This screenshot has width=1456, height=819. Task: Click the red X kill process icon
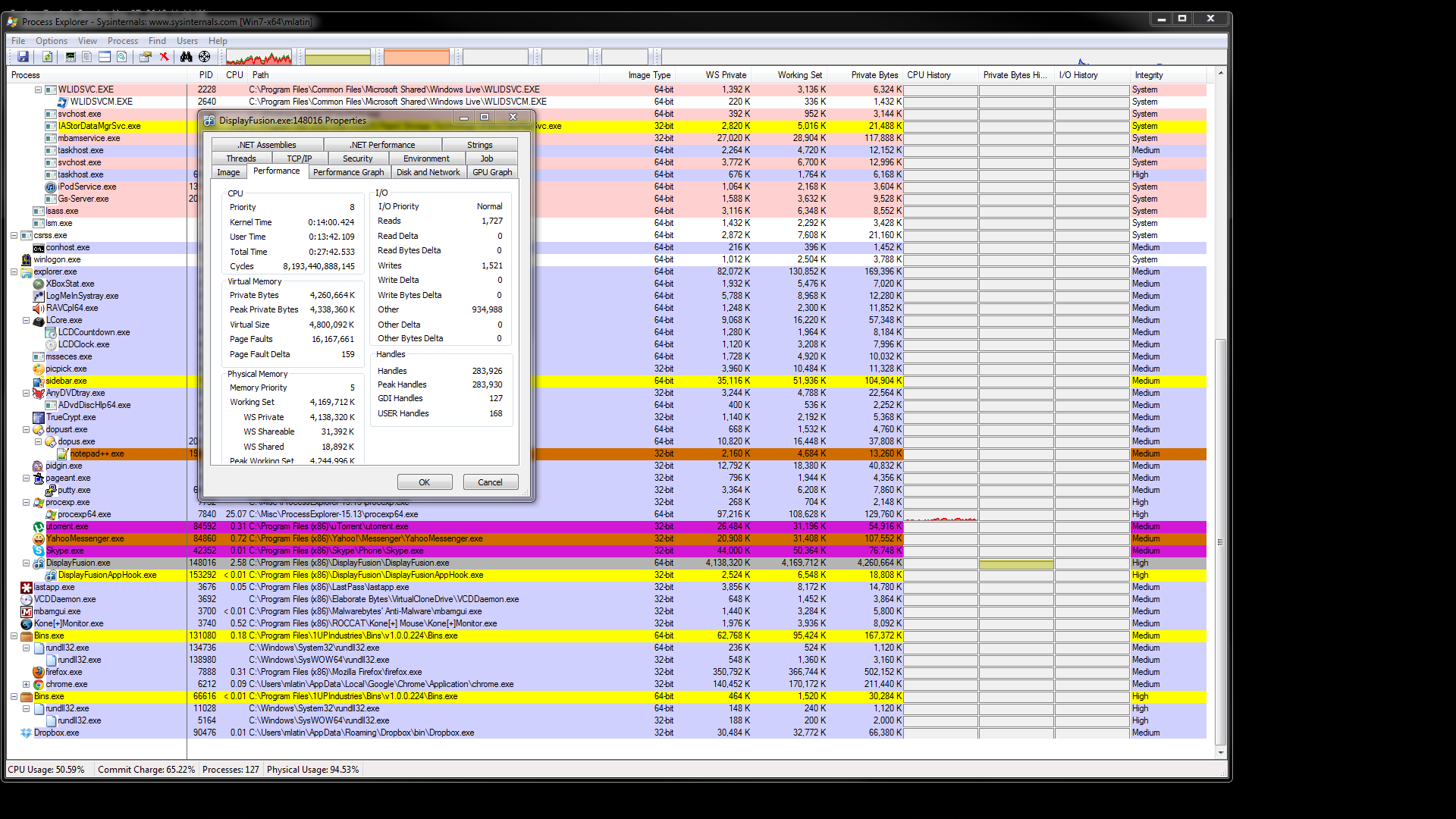pyautogui.click(x=164, y=57)
